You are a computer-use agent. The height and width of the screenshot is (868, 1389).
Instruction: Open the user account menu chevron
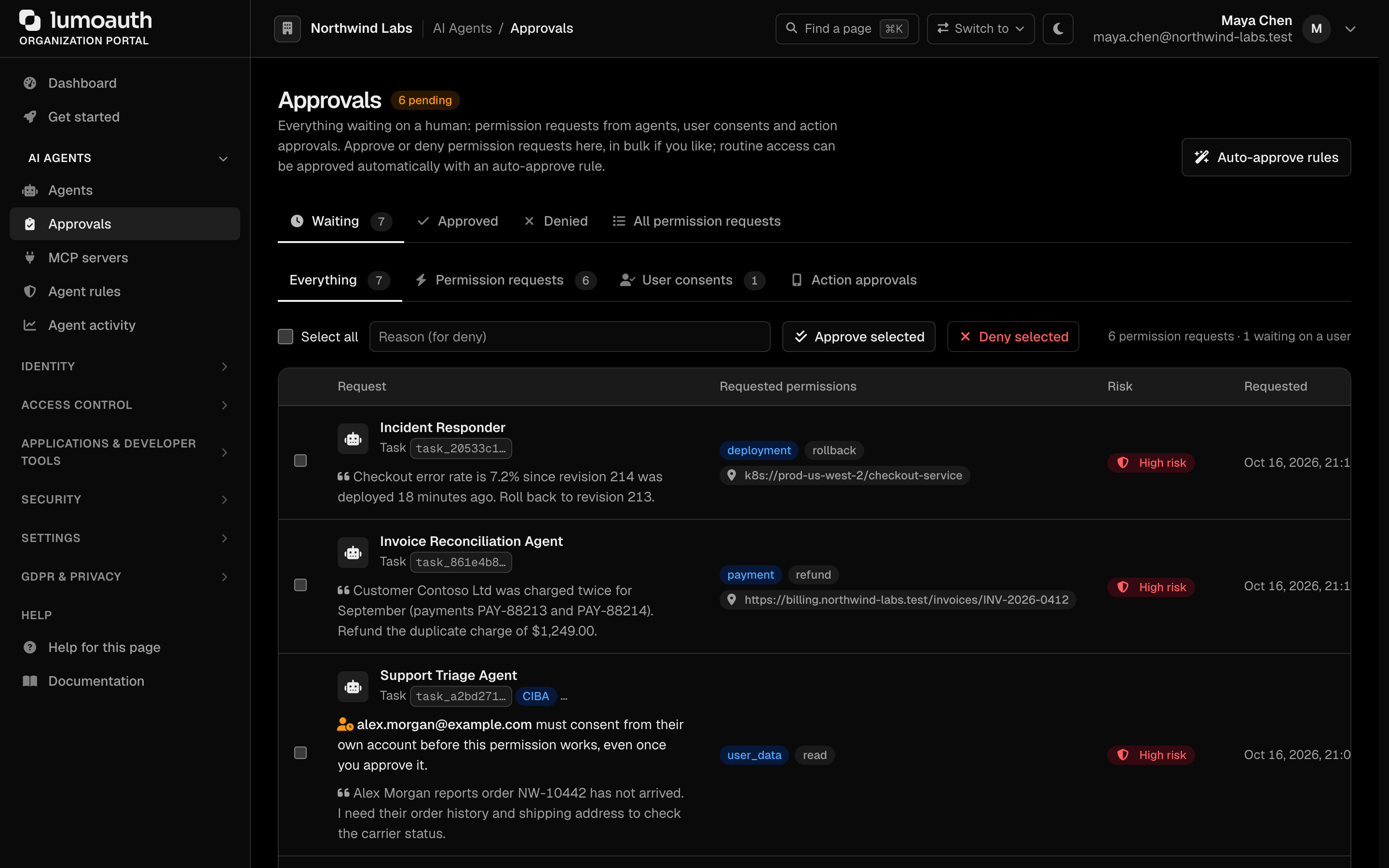(x=1350, y=29)
